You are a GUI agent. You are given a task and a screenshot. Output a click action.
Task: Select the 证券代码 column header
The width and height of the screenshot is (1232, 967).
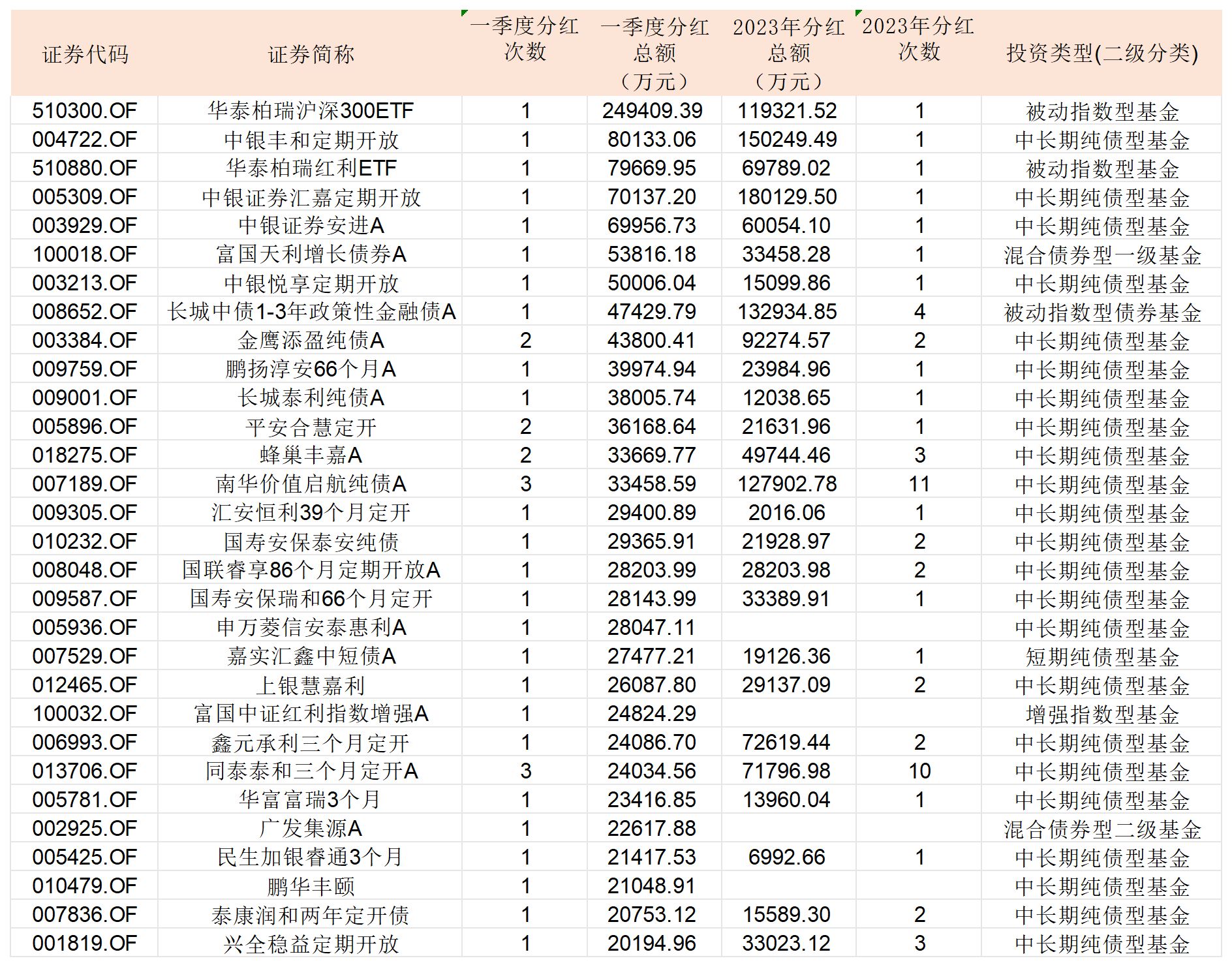85,54
